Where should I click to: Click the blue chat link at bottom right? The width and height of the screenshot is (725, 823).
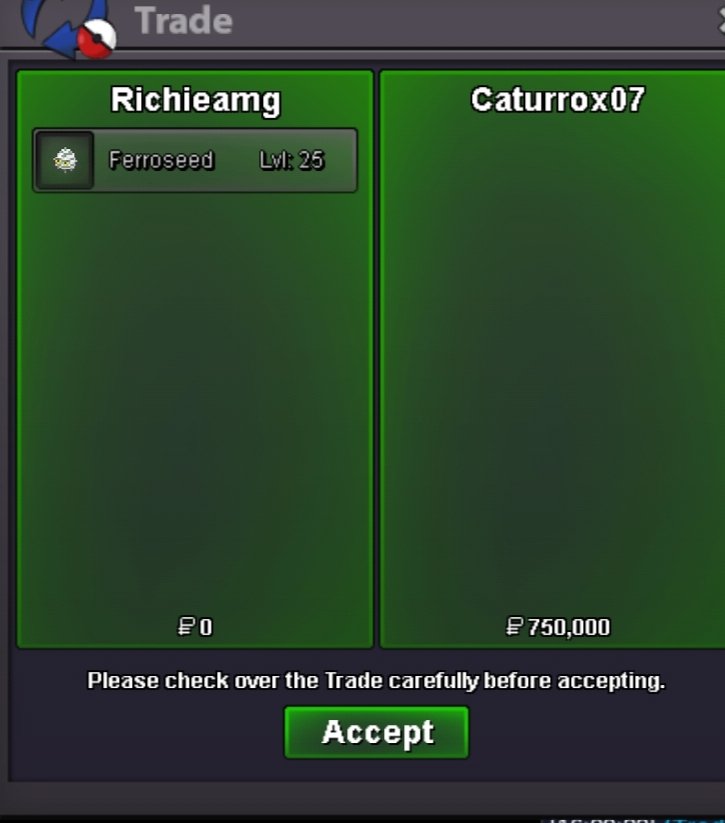(x=694, y=819)
